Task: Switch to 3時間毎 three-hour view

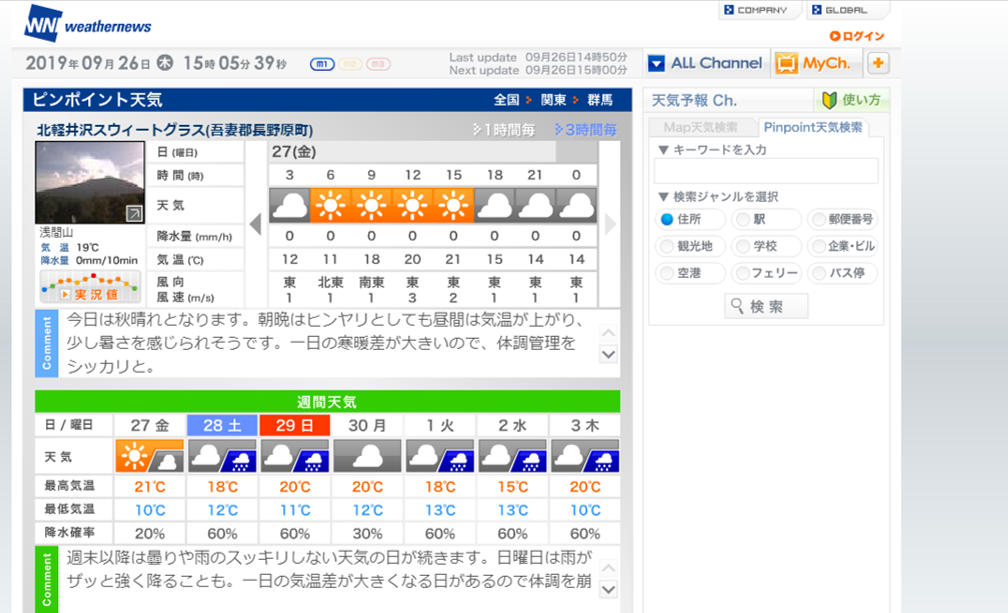Action: pyautogui.click(x=586, y=130)
